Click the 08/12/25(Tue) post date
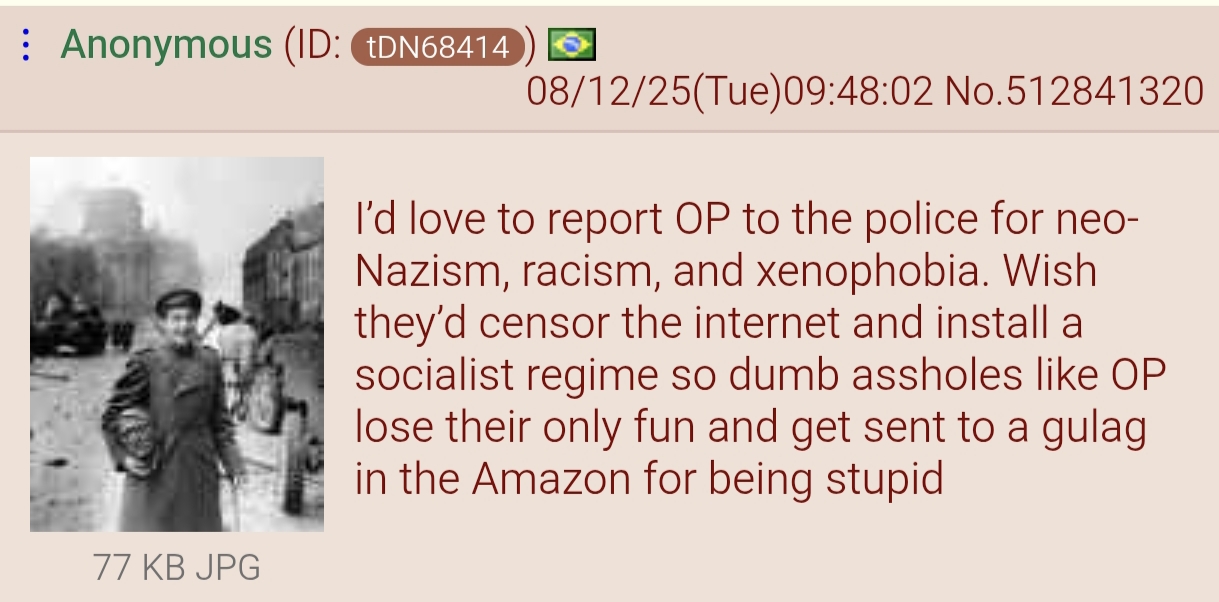Image resolution: width=1219 pixels, height=602 pixels. tap(654, 92)
